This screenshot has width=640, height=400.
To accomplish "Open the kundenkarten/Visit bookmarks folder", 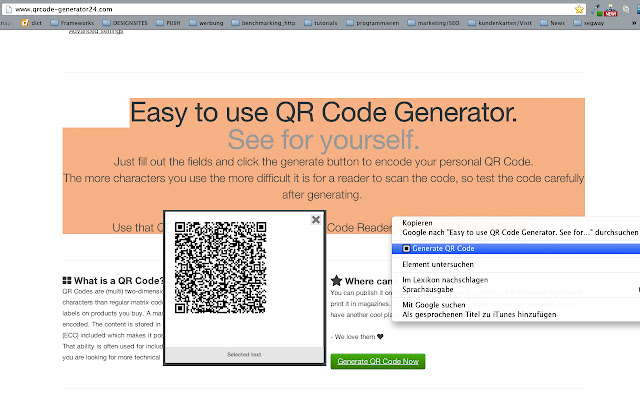I will point(500,23).
